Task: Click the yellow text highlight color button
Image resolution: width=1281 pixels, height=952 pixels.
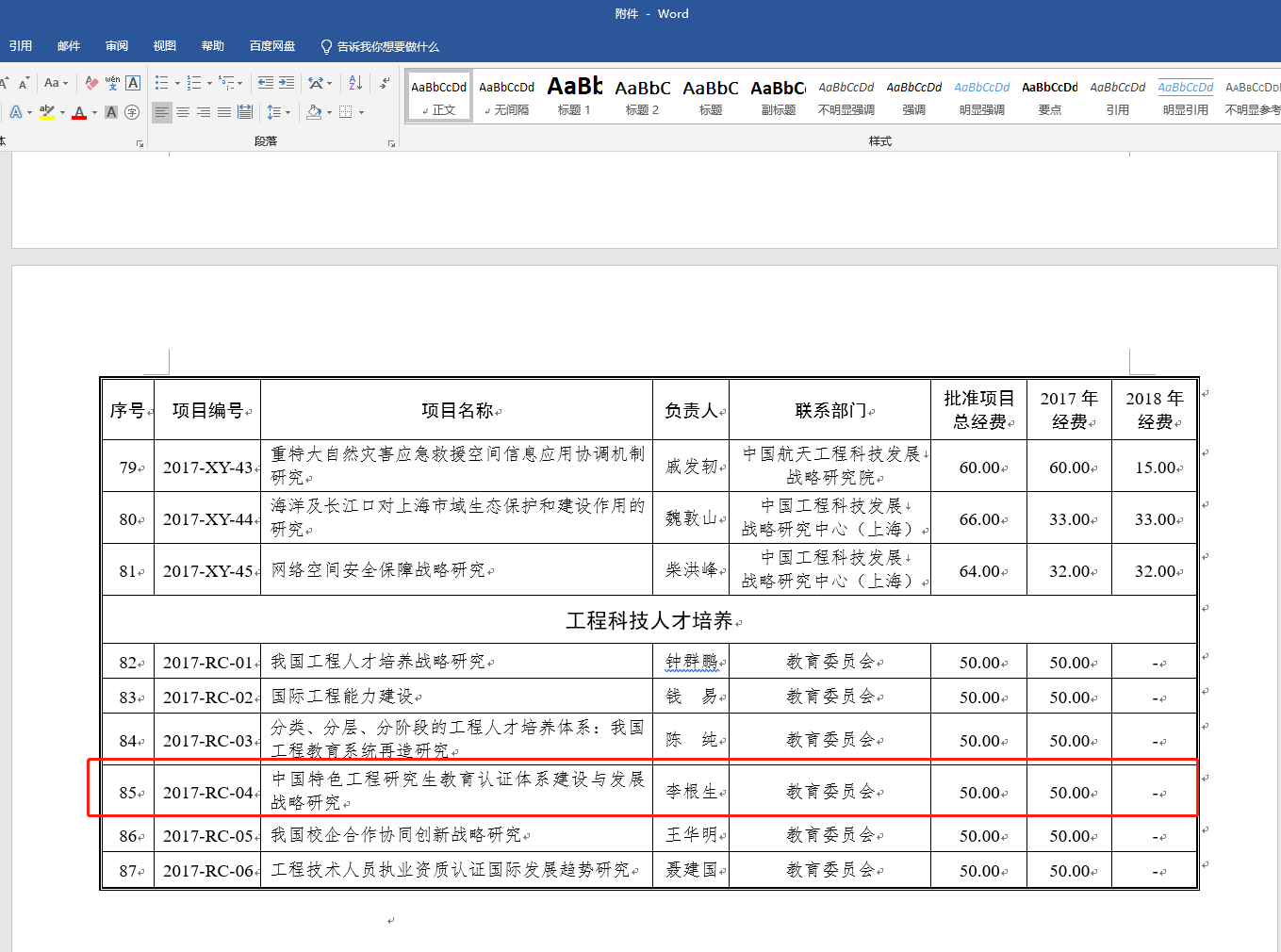Action: 46,112
